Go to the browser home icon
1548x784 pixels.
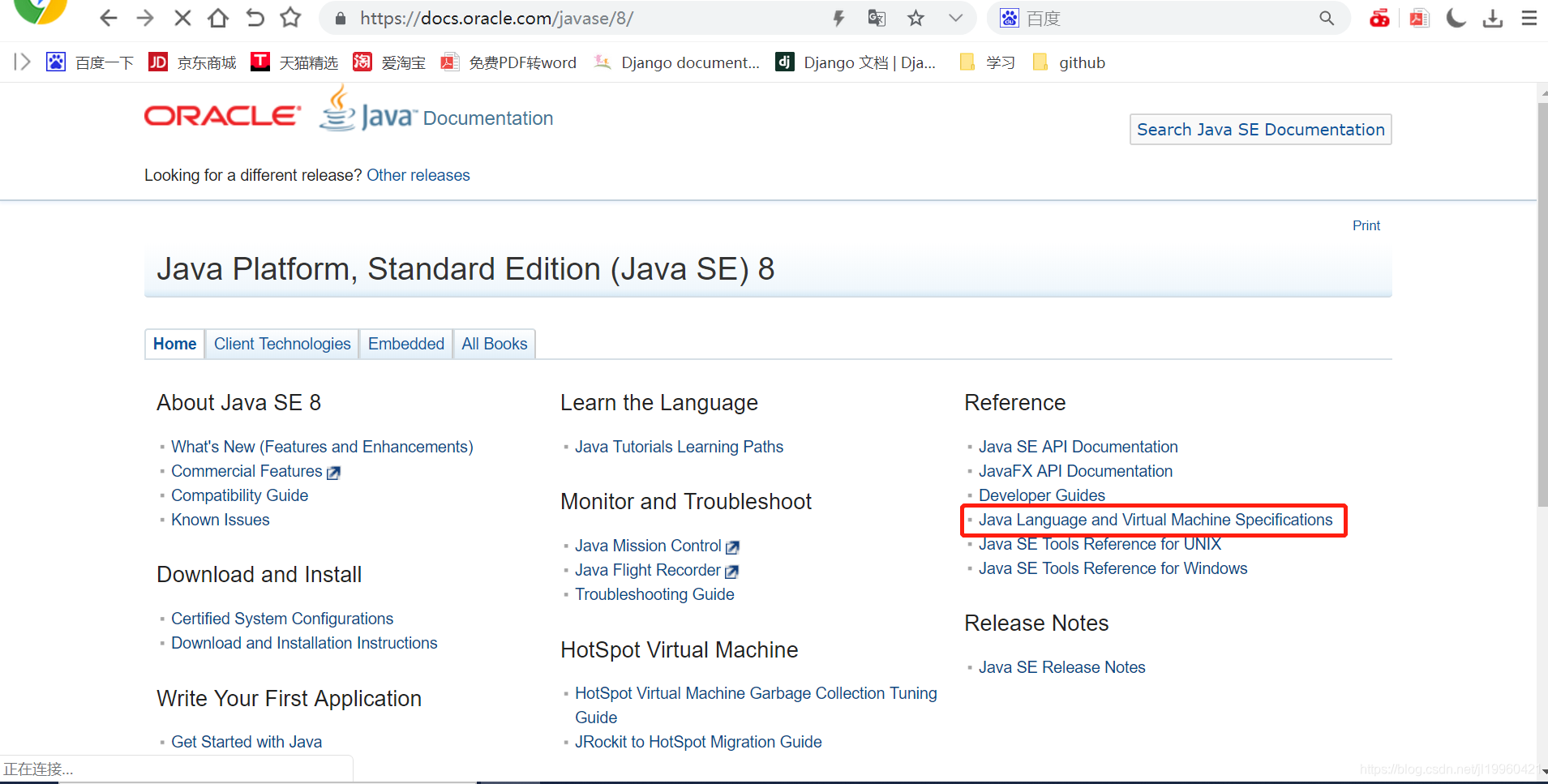pyautogui.click(x=218, y=18)
